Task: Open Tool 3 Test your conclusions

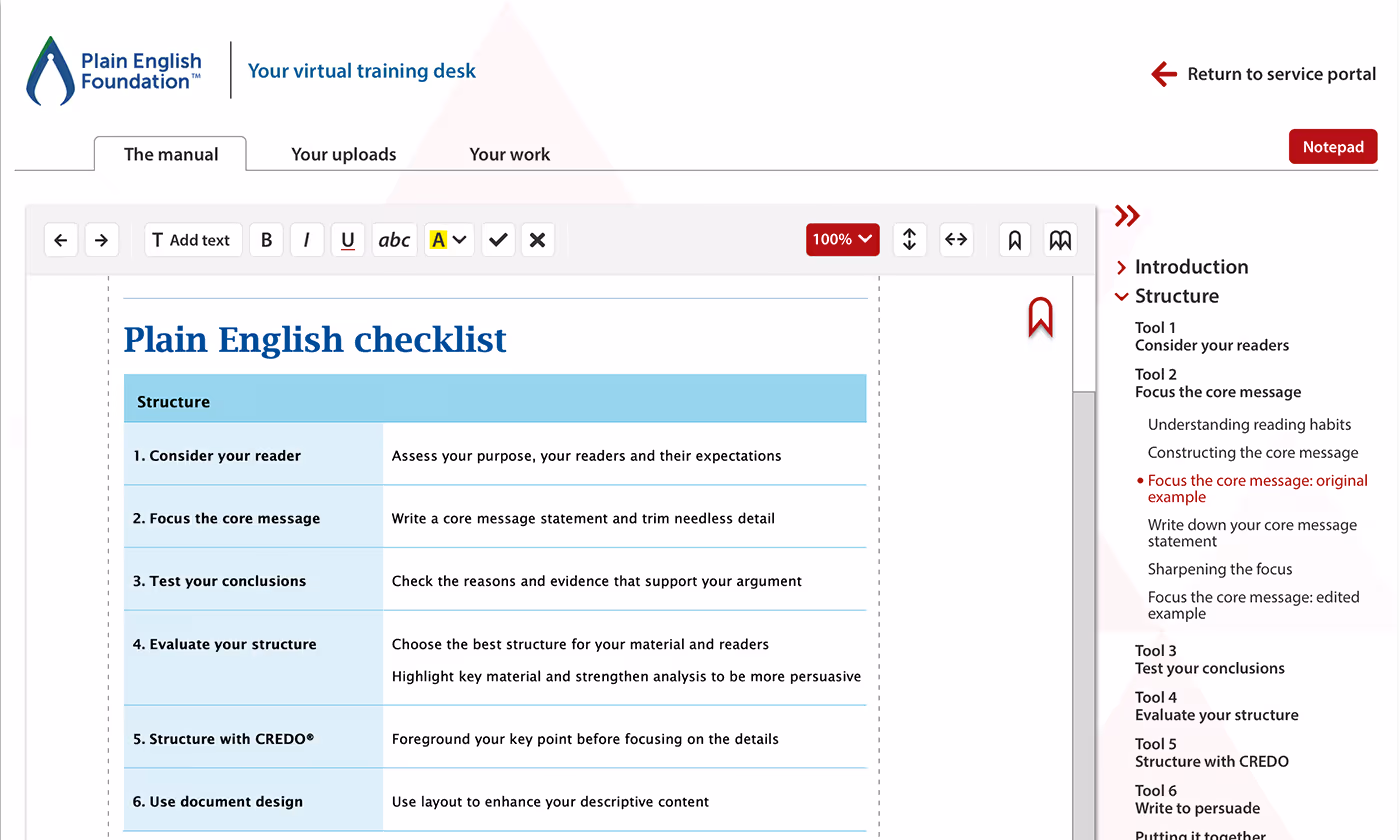Action: pos(1210,660)
